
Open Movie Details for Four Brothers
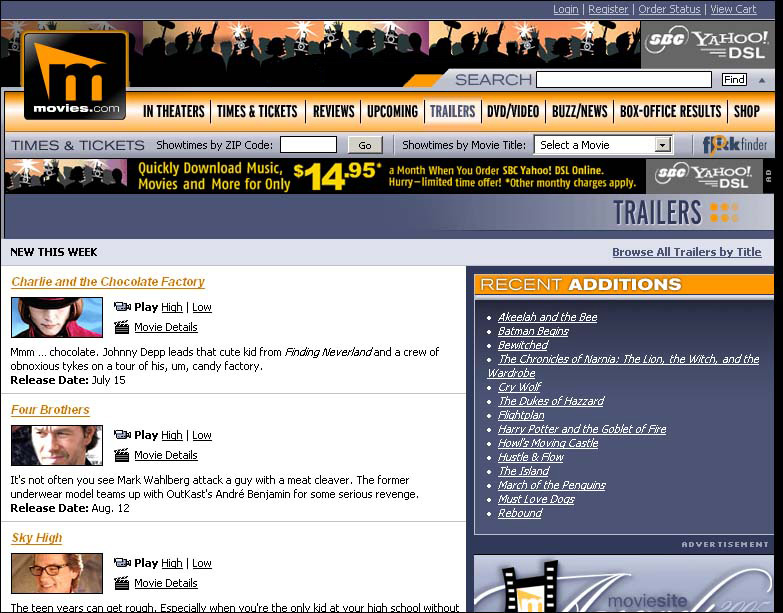166,455
